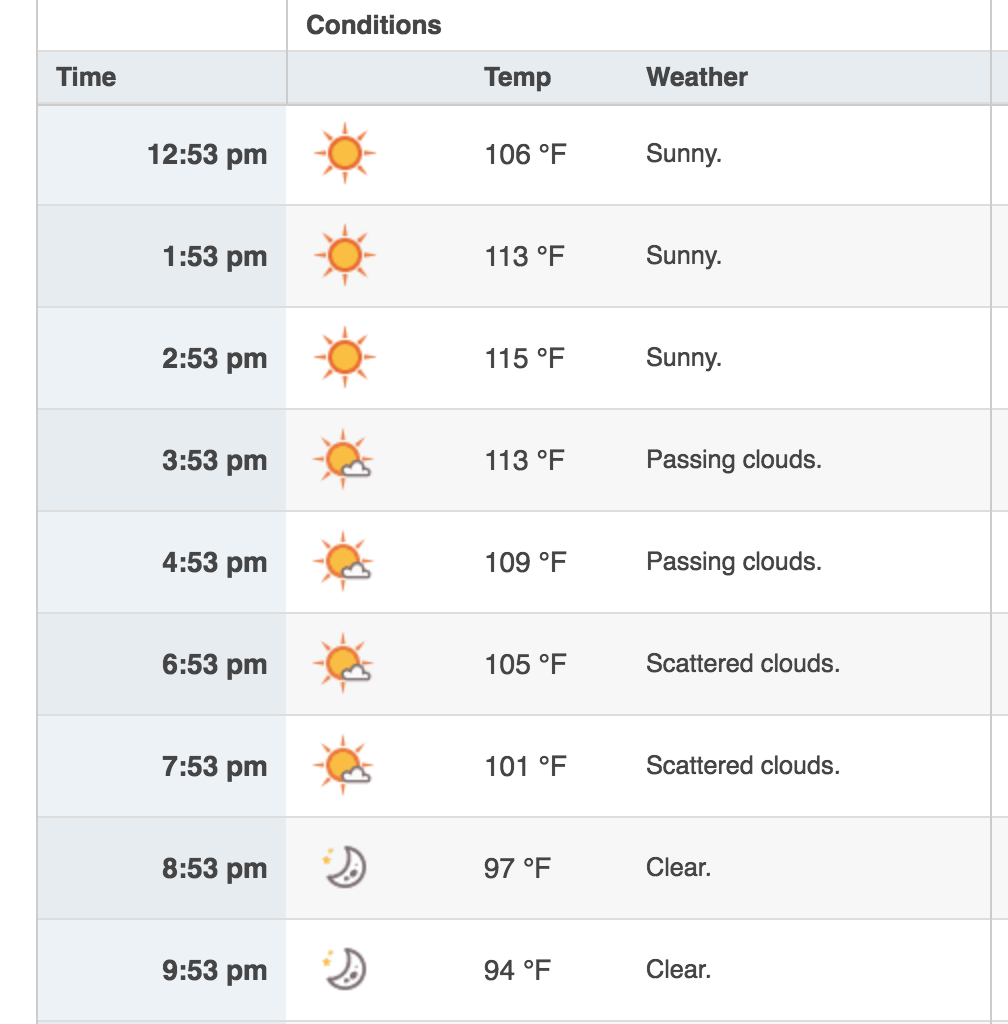Select scattered clouds icon at 6:53 pm
The image size is (1008, 1024).
point(343,663)
